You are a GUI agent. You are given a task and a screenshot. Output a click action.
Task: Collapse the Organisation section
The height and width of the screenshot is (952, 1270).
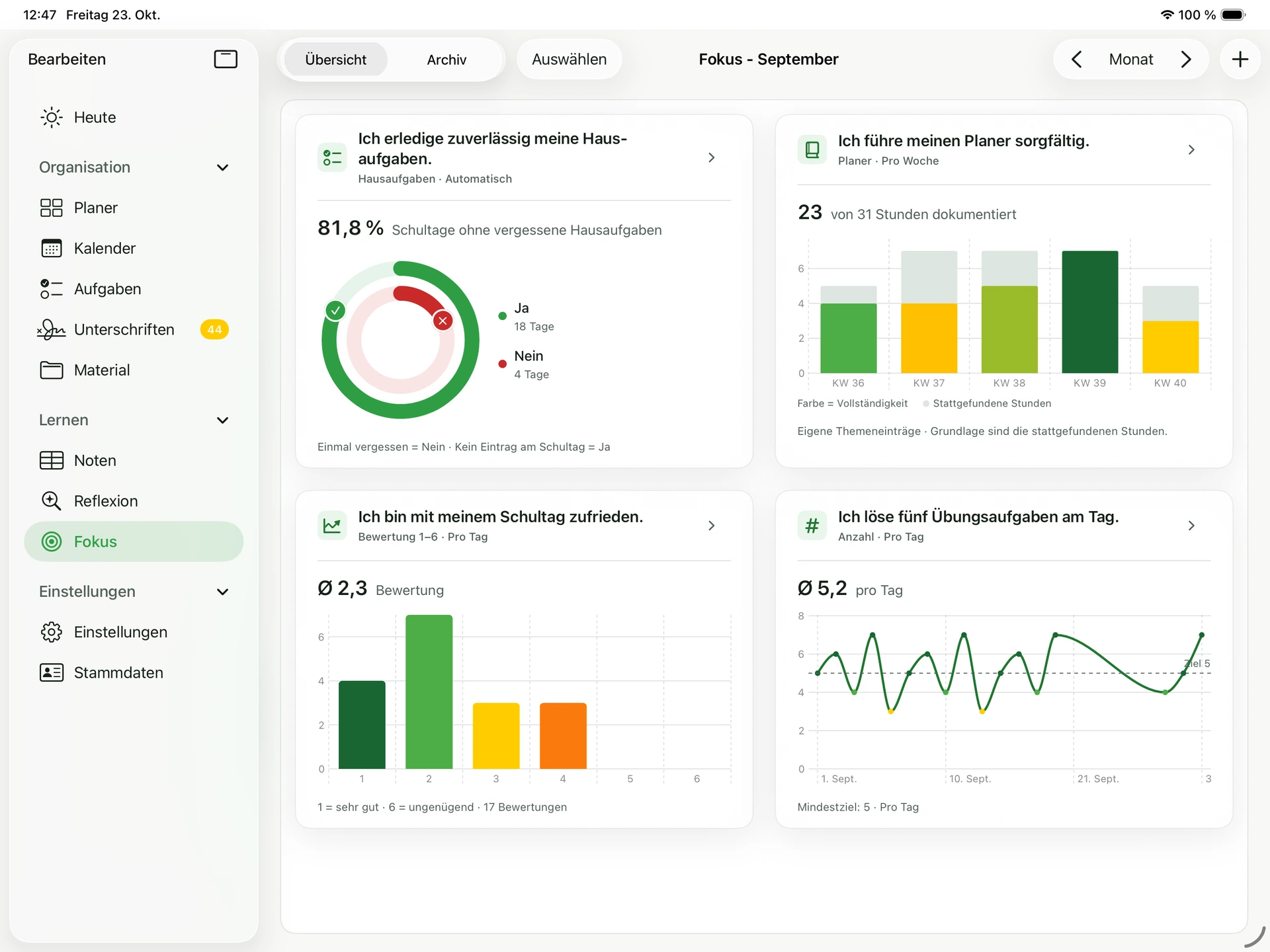(x=223, y=167)
